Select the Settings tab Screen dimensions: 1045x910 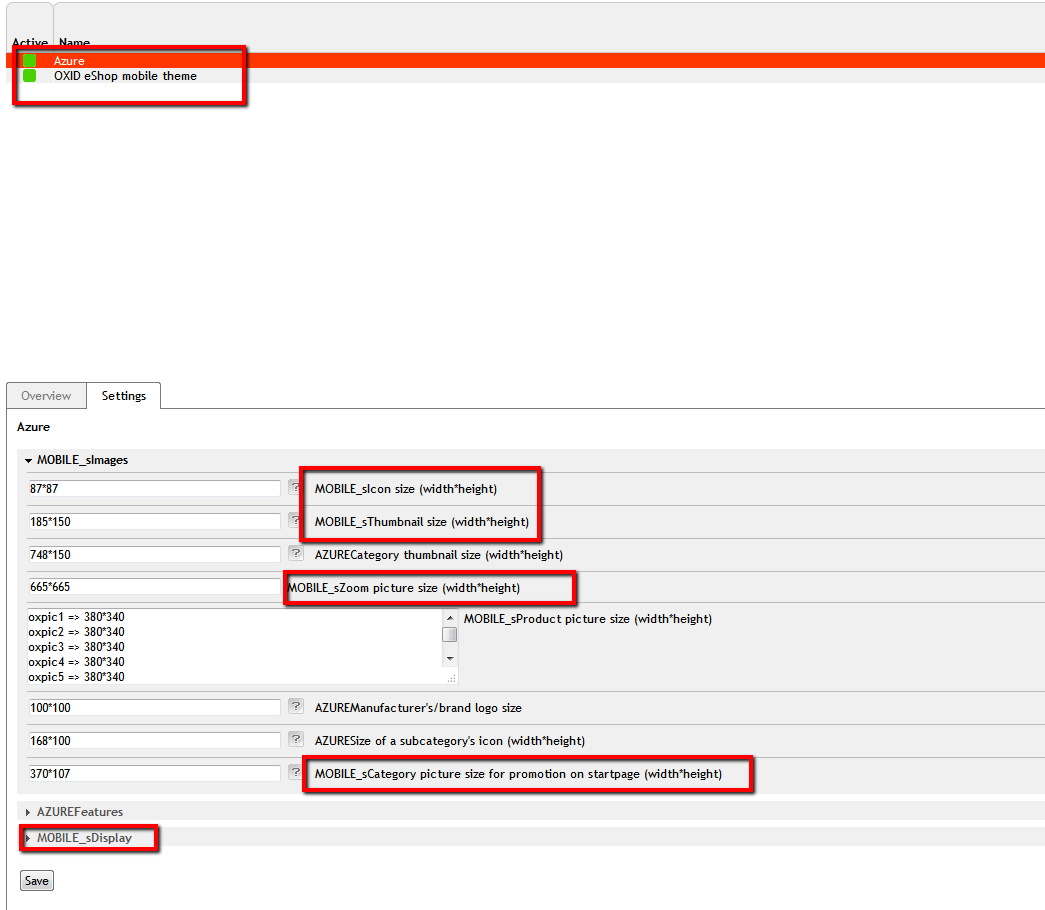[x=124, y=396]
